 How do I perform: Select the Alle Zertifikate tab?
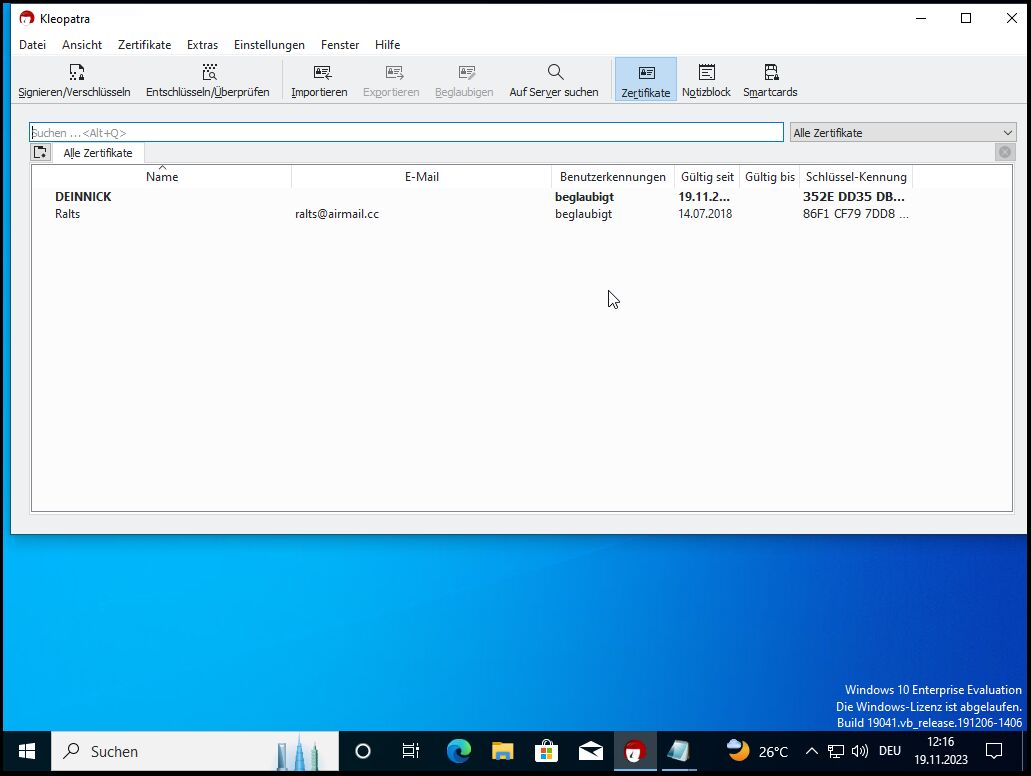tap(98, 153)
